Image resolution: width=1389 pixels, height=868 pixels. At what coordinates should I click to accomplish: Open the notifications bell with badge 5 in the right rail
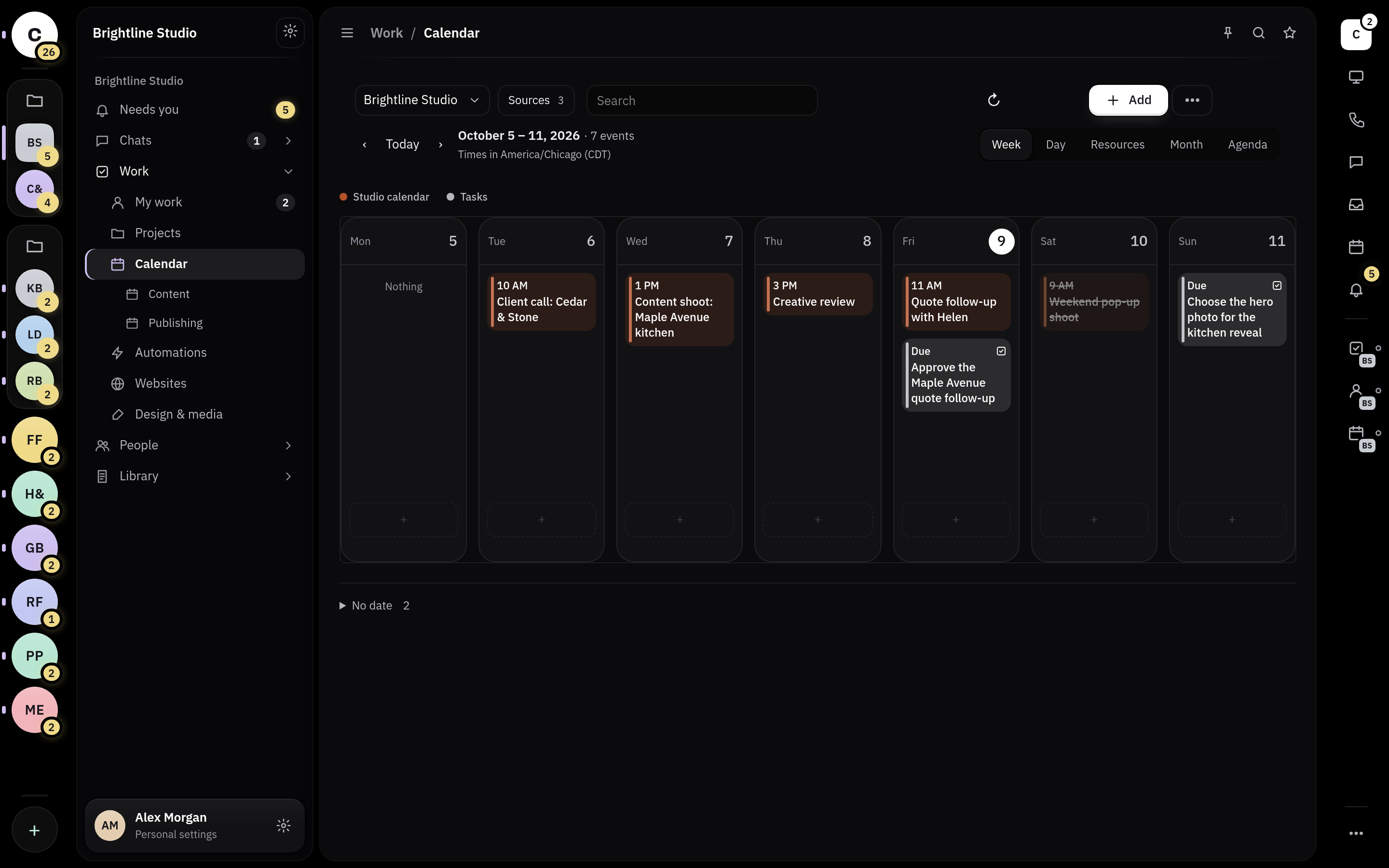point(1356,290)
